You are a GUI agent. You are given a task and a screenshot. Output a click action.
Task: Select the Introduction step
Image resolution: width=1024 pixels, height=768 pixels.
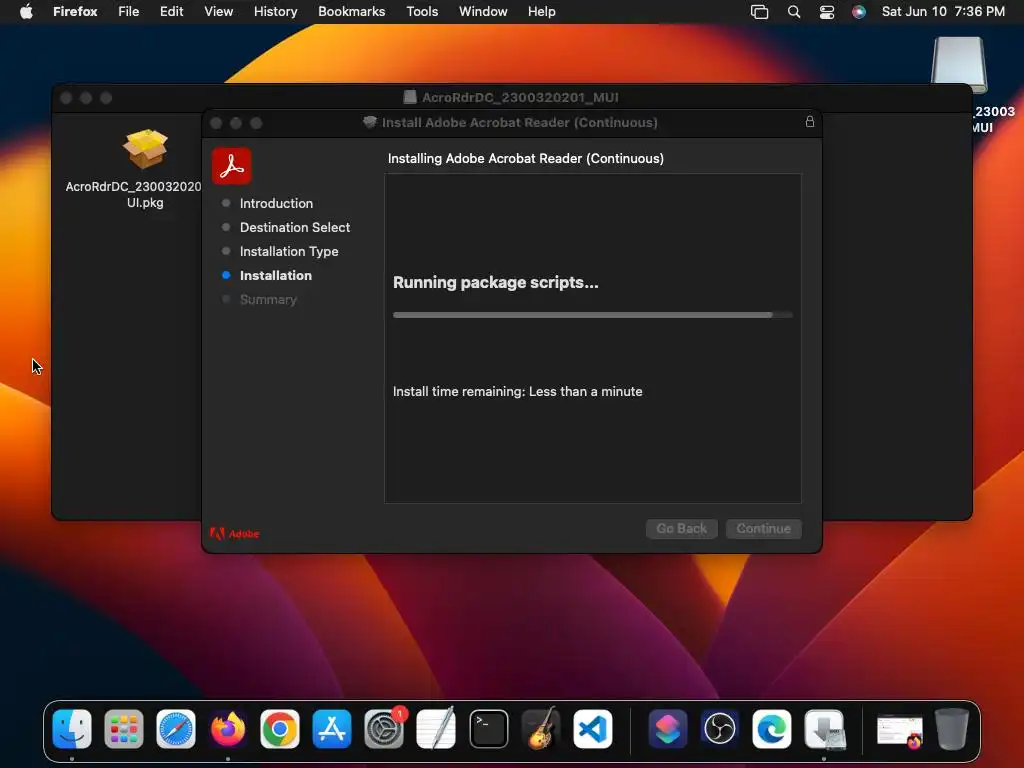(x=276, y=203)
